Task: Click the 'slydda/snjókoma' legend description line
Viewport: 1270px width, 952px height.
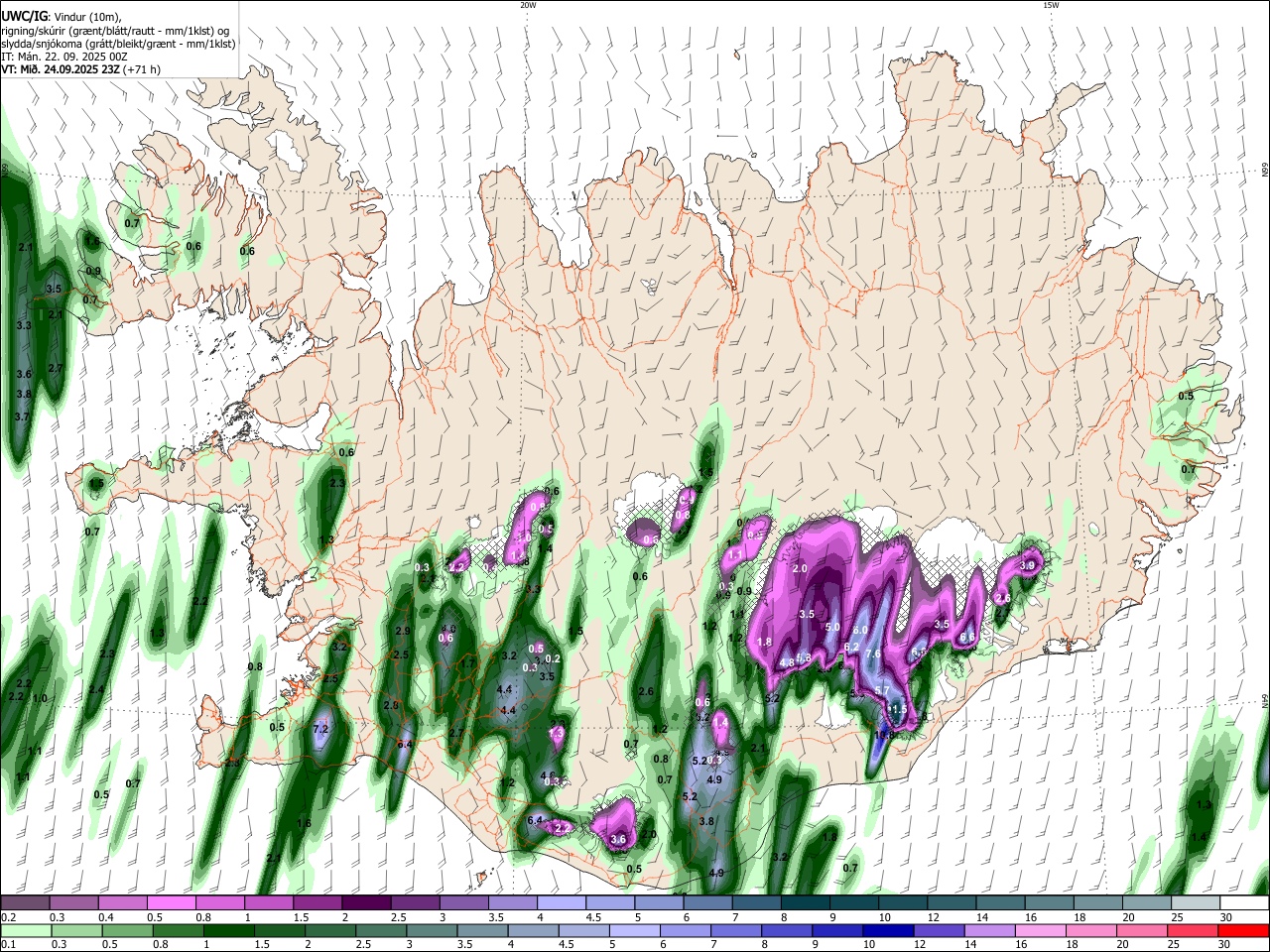Action: pos(118,43)
